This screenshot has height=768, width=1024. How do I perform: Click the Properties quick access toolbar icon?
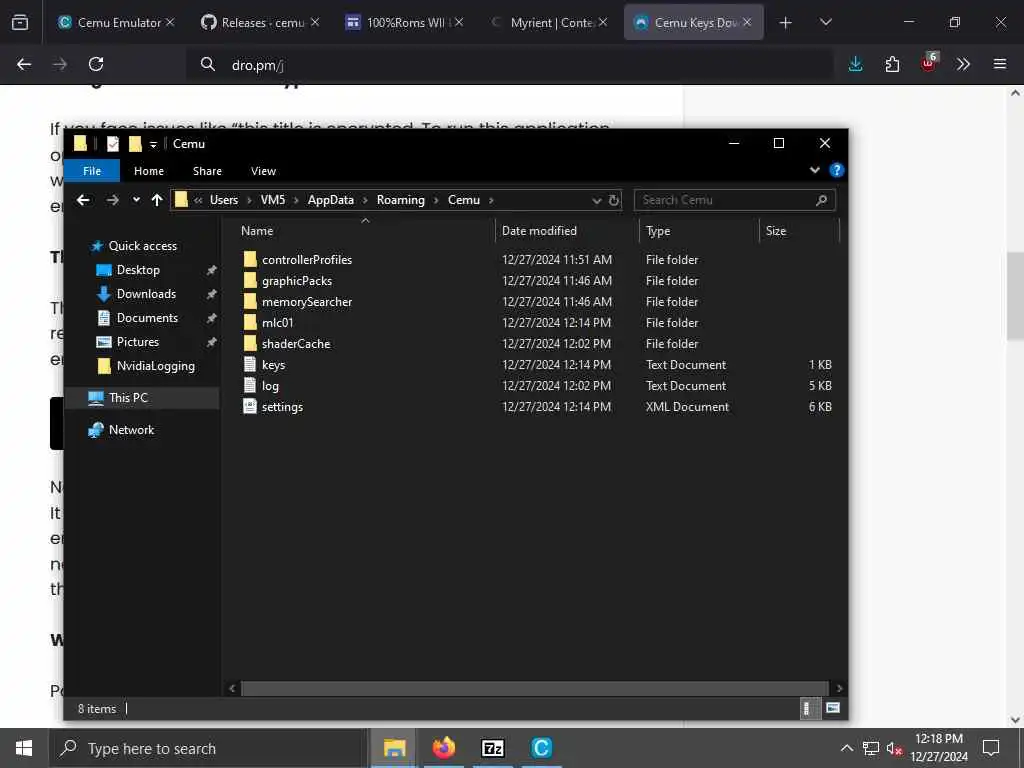(x=112, y=144)
